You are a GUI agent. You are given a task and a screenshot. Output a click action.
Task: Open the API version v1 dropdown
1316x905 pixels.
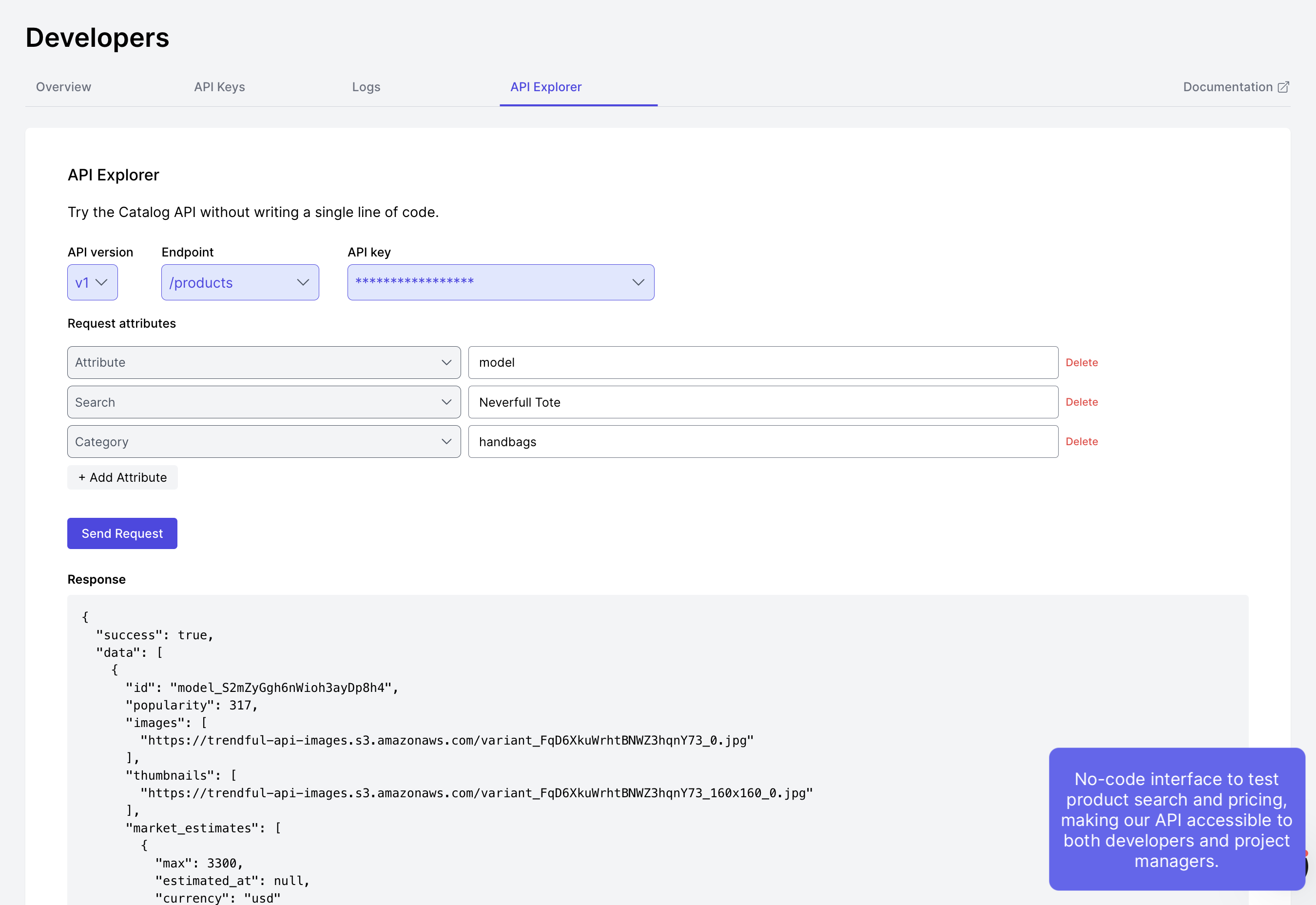coord(93,282)
